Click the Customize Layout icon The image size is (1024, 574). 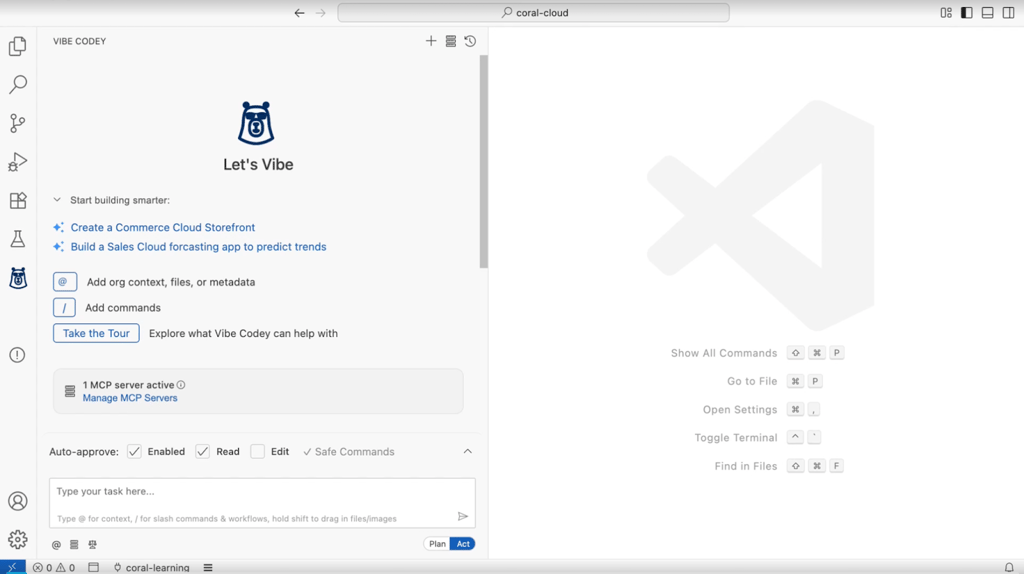pos(946,13)
